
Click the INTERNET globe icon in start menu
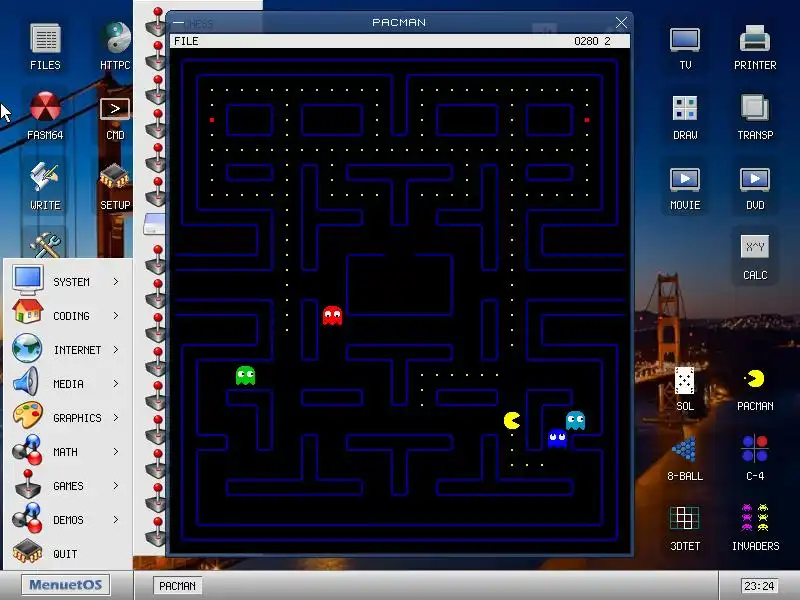(27, 348)
